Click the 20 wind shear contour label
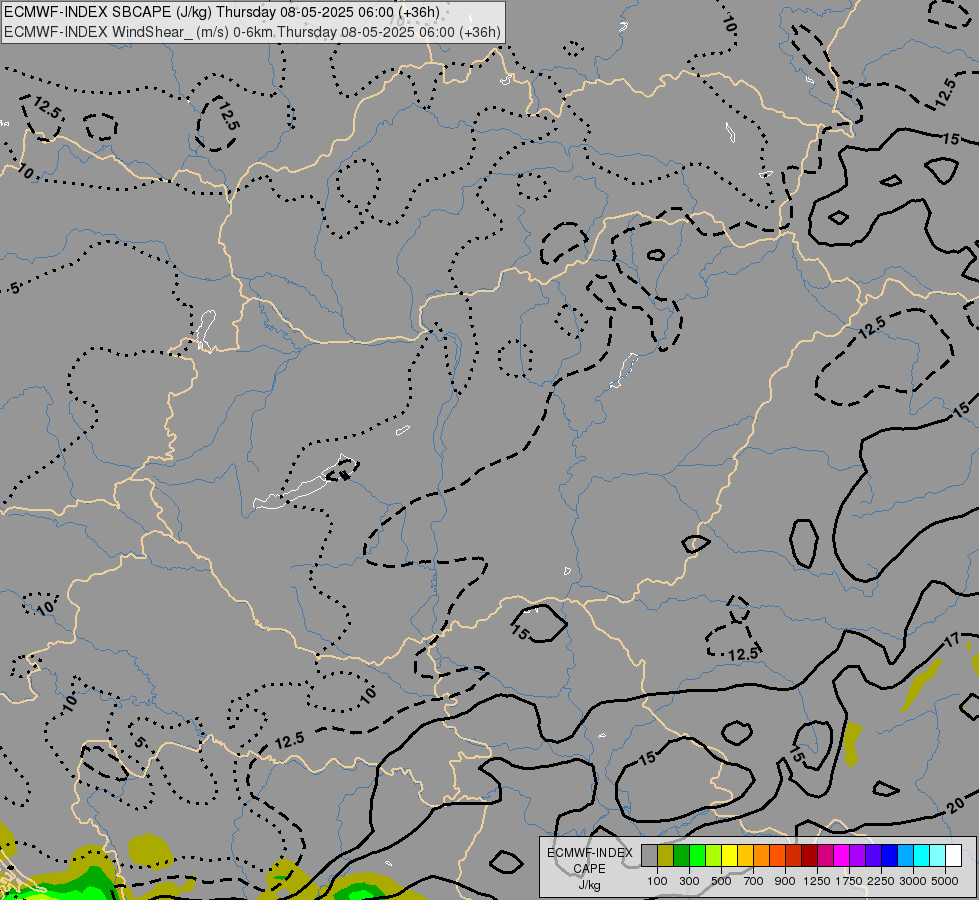 pos(955,806)
